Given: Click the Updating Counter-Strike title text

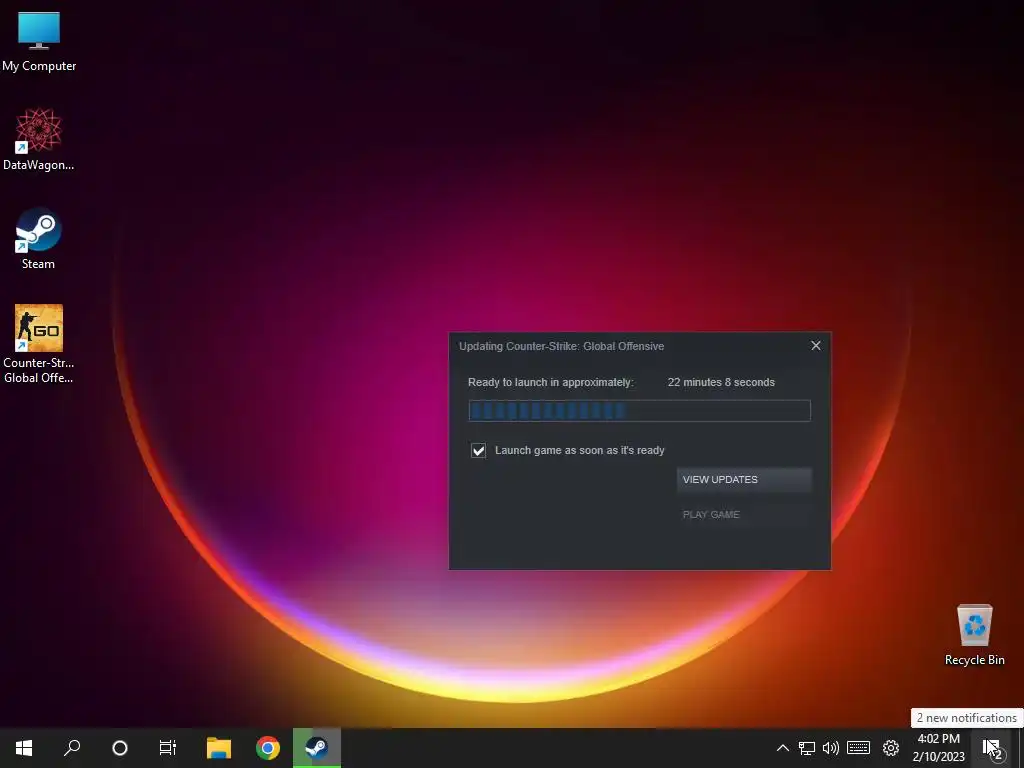Looking at the screenshot, I should [x=562, y=346].
